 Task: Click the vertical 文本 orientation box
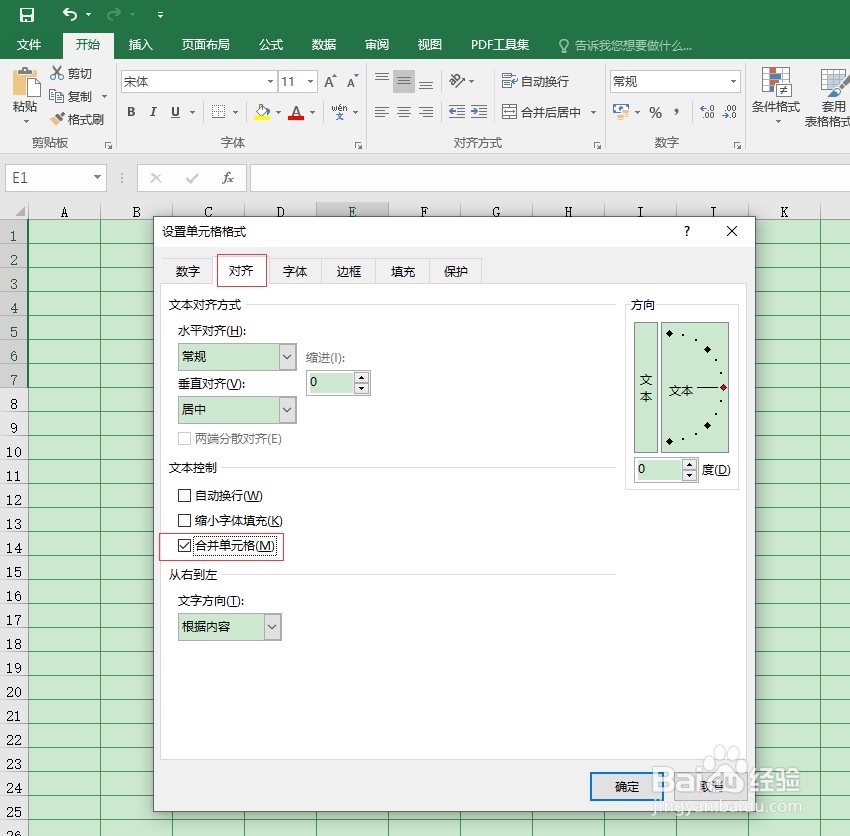(x=646, y=388)
